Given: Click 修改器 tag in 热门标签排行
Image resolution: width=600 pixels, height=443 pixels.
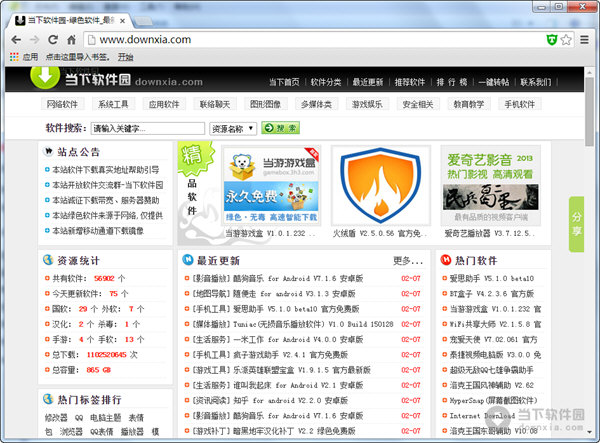Looking at the screenshot, I should (x=56, y=418).
